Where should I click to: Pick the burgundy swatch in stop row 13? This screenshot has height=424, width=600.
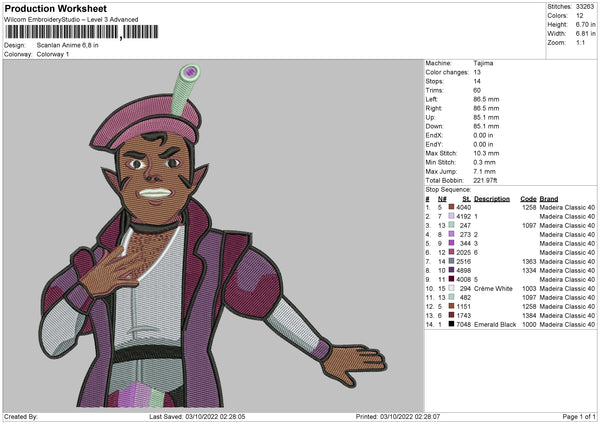click(x=452, y=315)
